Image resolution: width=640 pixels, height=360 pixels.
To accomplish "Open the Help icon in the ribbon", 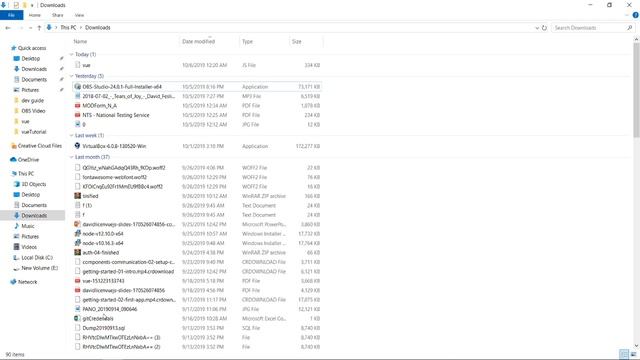I will coord(636,15).
